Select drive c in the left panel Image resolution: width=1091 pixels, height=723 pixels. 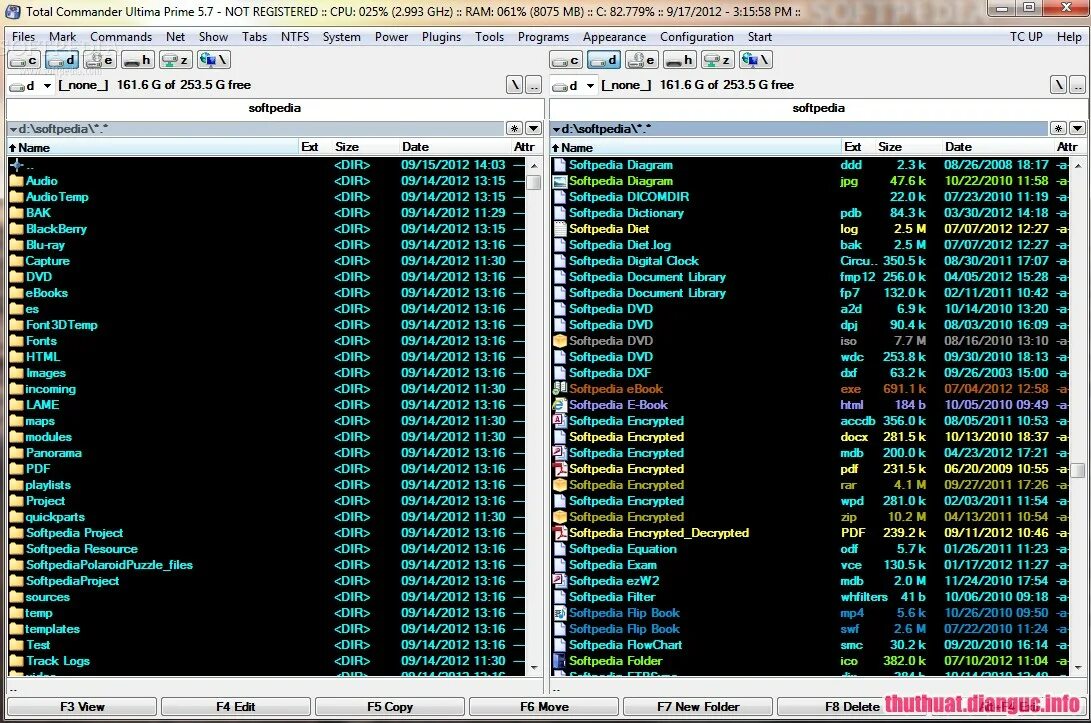point(24,61)
